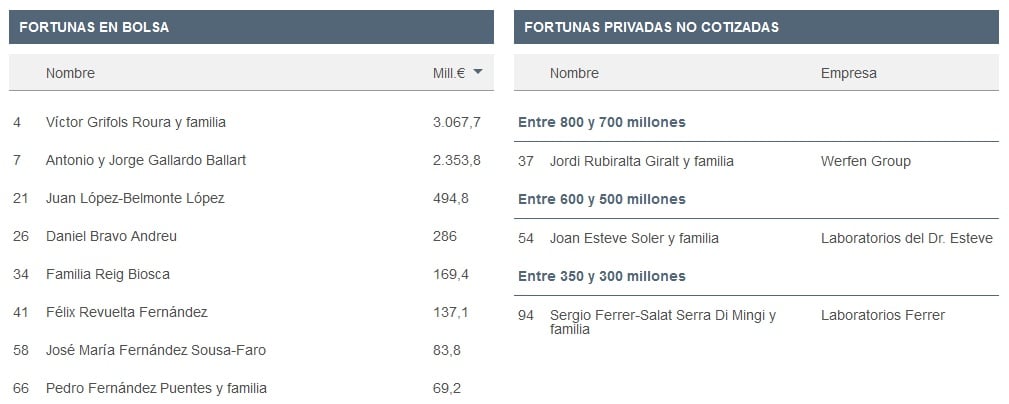Click the Empresa column header
1009x404 pixels.
point(848,73)
